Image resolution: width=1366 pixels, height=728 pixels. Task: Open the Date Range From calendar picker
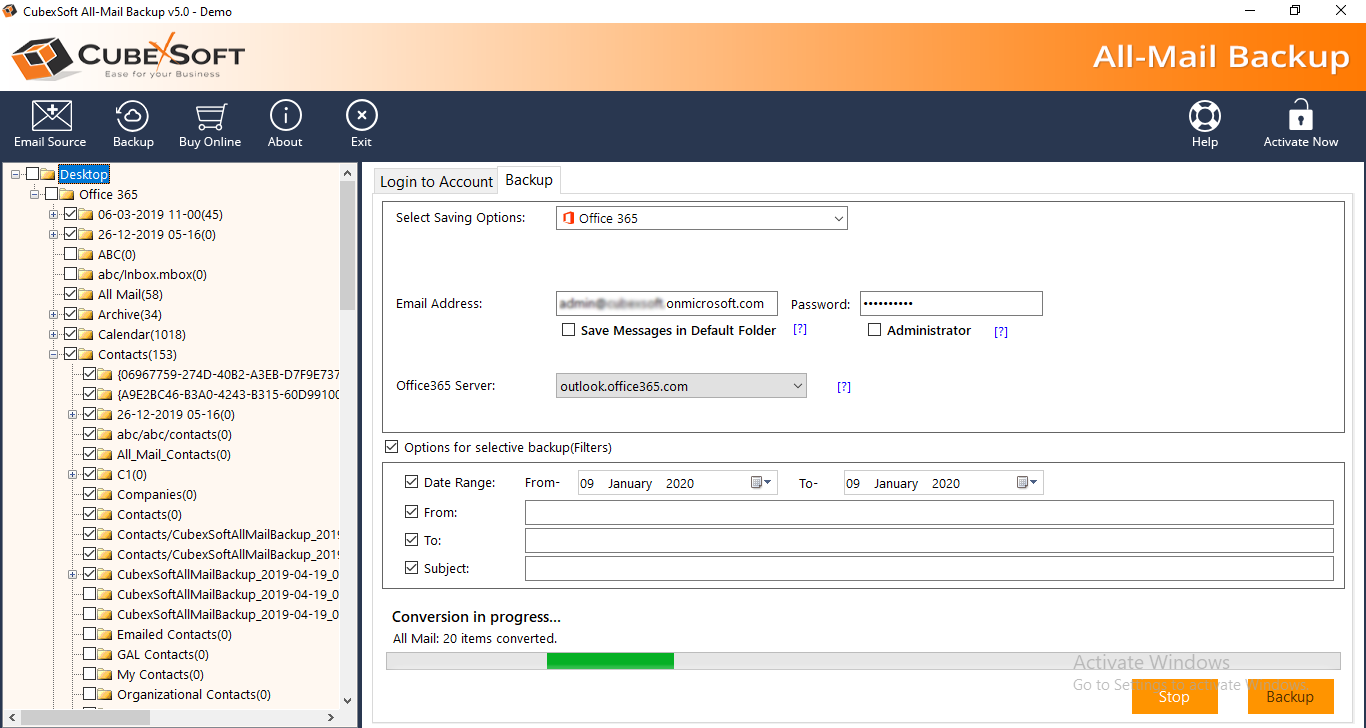[761, 483]
